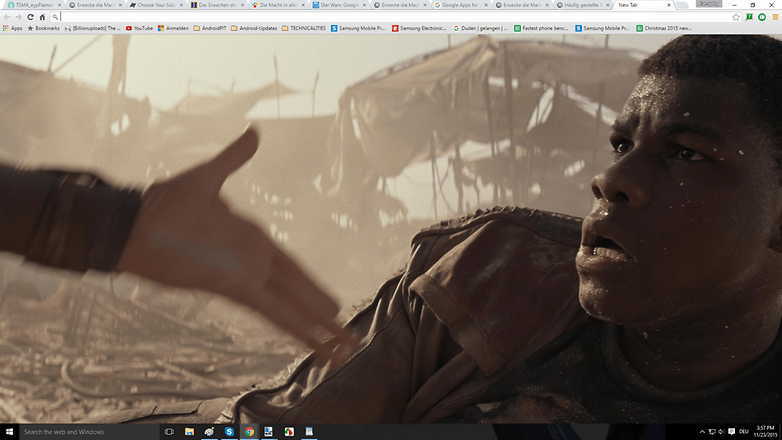Open the clock showing 3:57 PM
The image size is (782, 440).
765,432
